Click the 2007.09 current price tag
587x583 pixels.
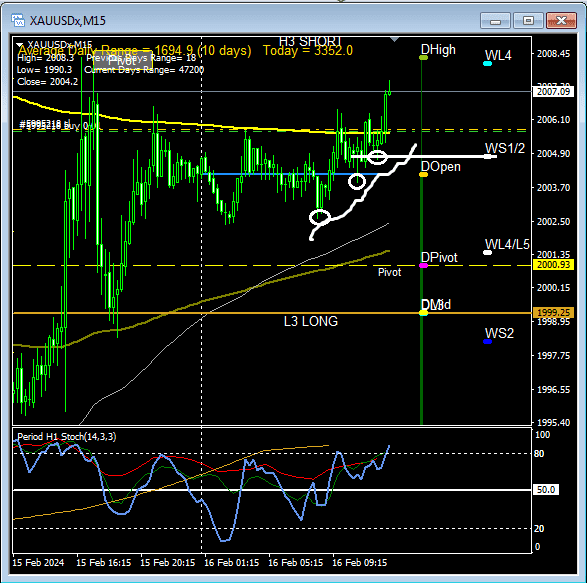point(553,92)
